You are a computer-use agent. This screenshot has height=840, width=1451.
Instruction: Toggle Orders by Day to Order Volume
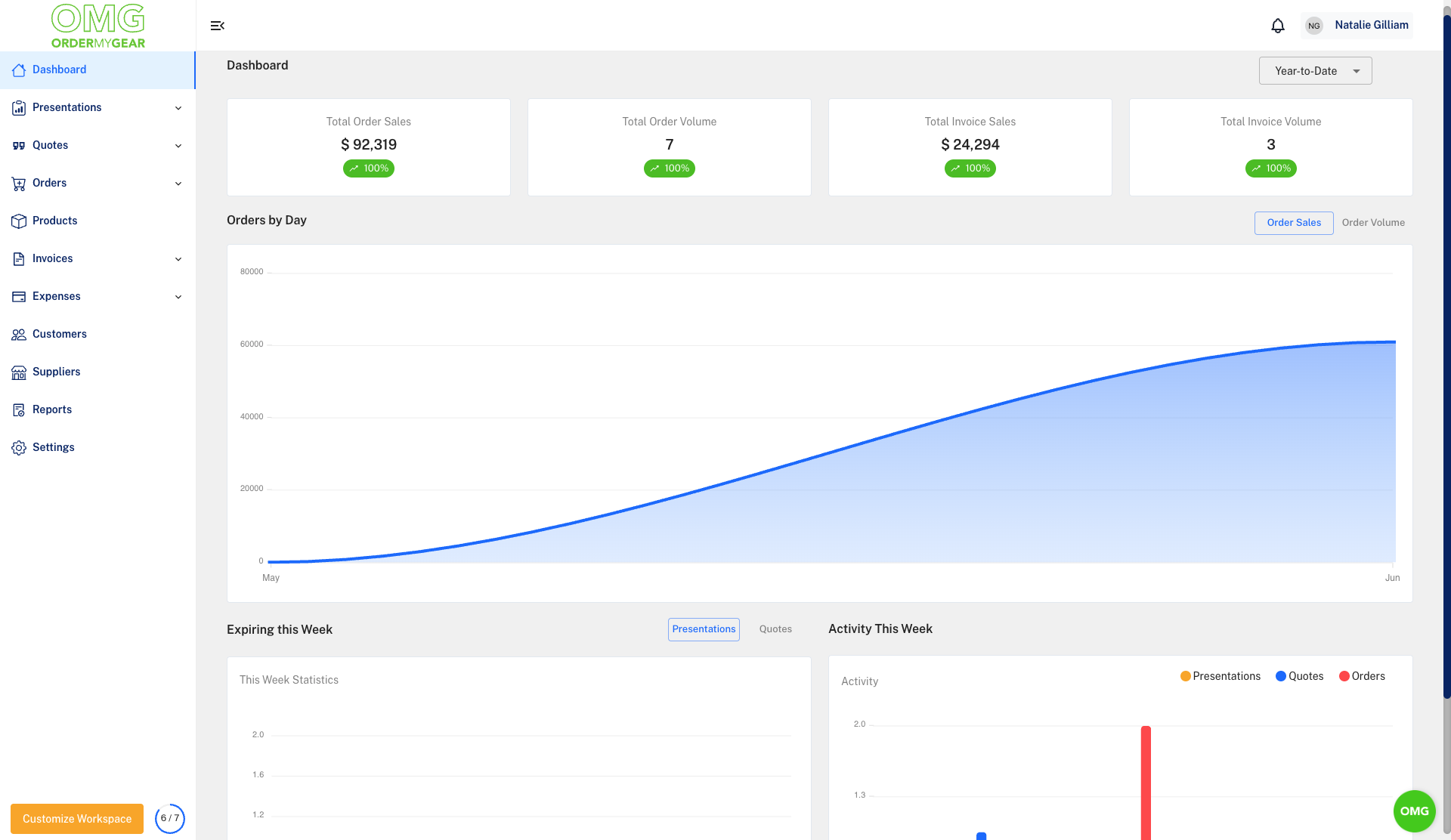point(1372,223)
